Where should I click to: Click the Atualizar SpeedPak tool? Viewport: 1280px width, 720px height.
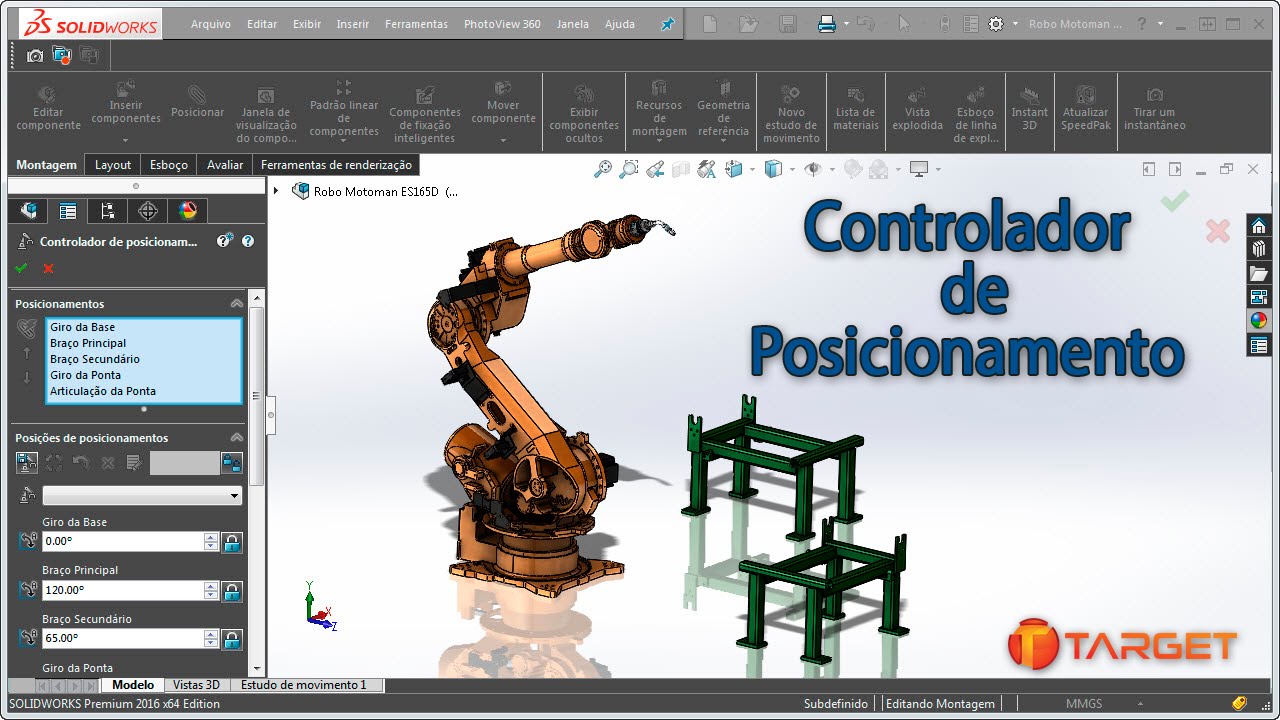1085,107
